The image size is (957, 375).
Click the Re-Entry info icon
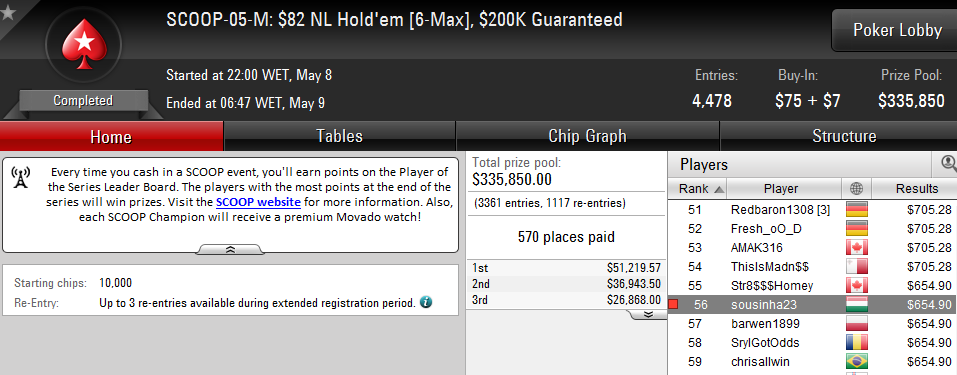click(426, 302)
